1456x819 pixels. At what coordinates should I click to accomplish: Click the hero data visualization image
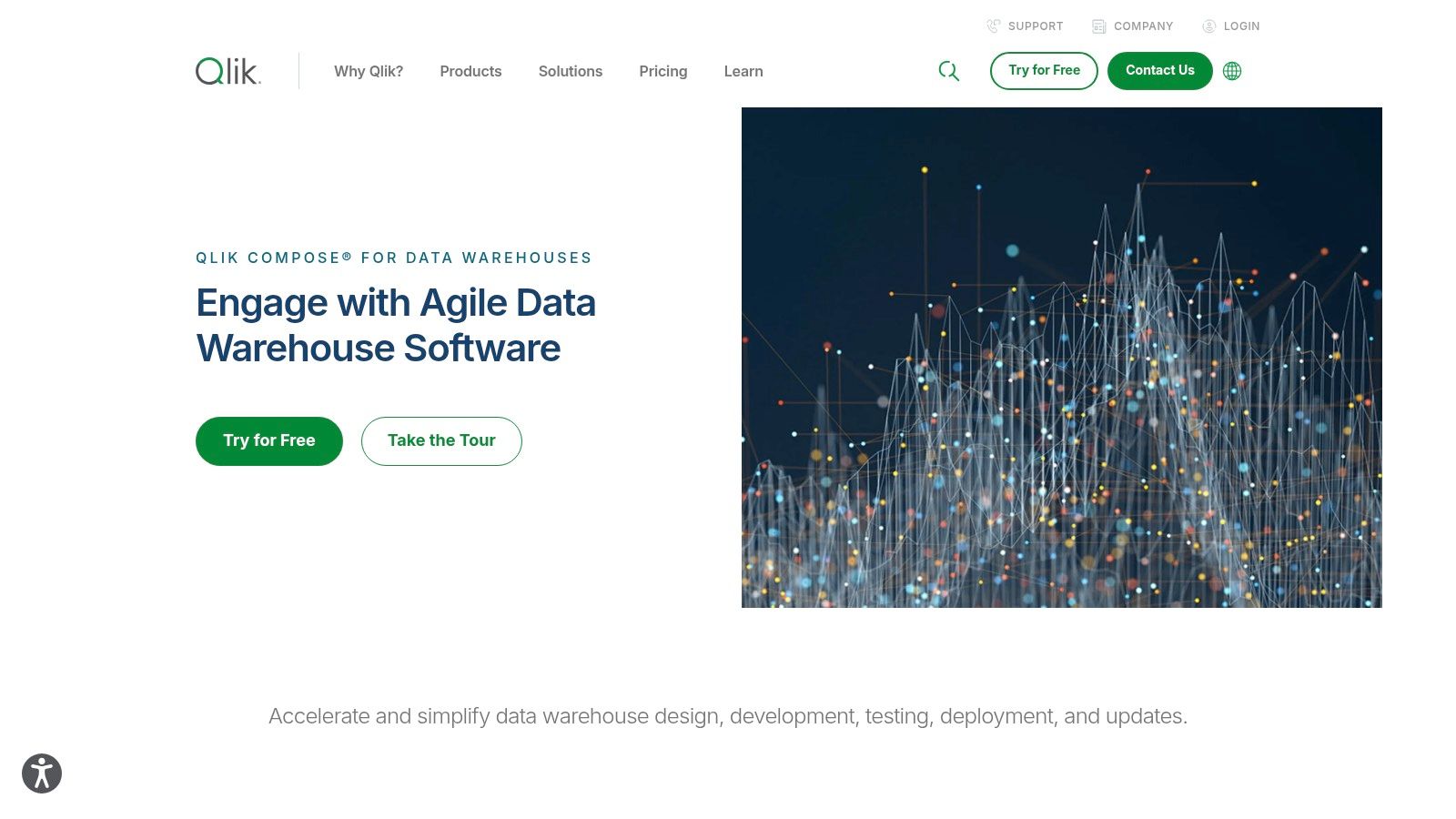click(x=1061, y=358)
